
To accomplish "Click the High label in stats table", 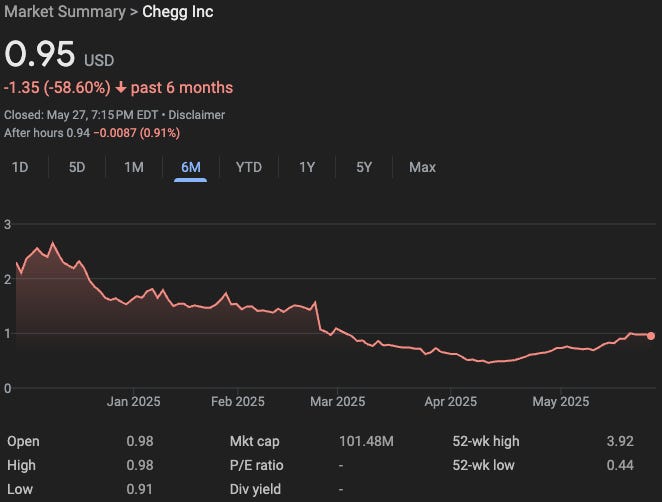I will click(x=21, y=465).
